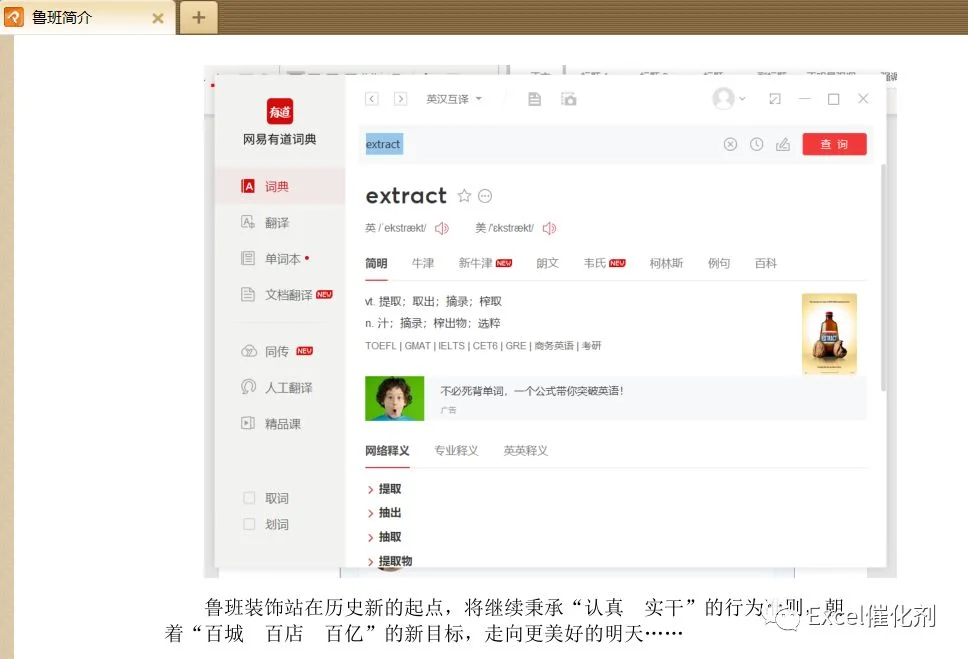Click the surprised boy ad image

[x=394, y=398]
